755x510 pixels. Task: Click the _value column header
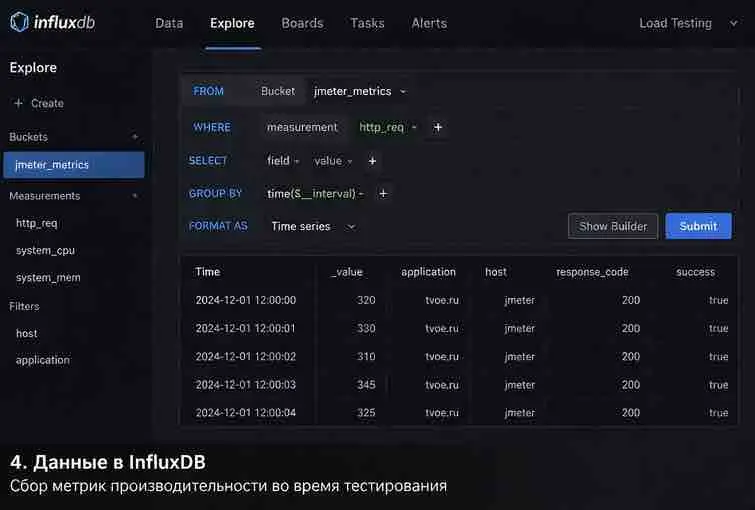[x=347, y=272]
